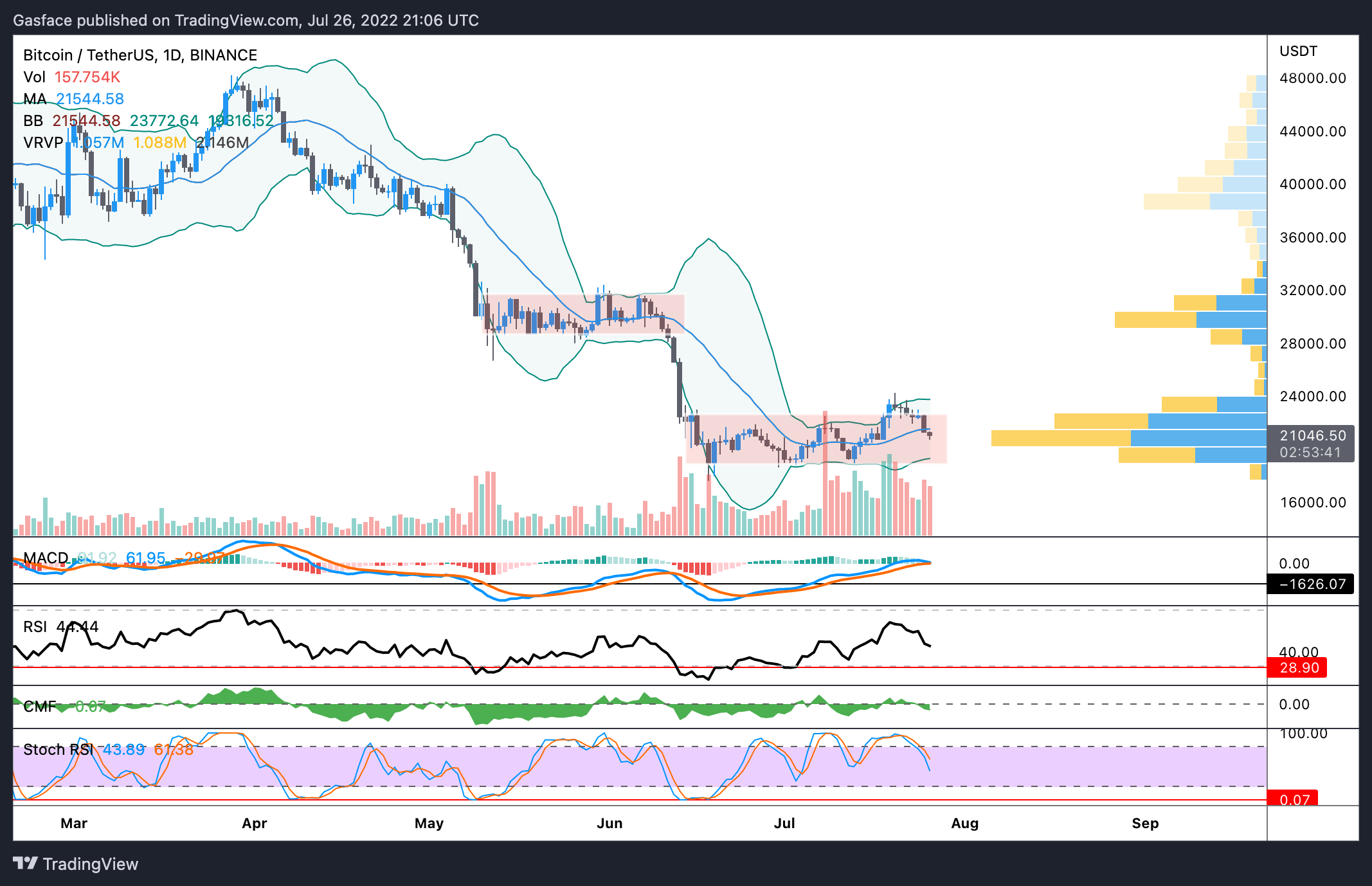Click the MACD pane label
The width and height of the screenshot is (1372, 886).
[x=45, y=557]
